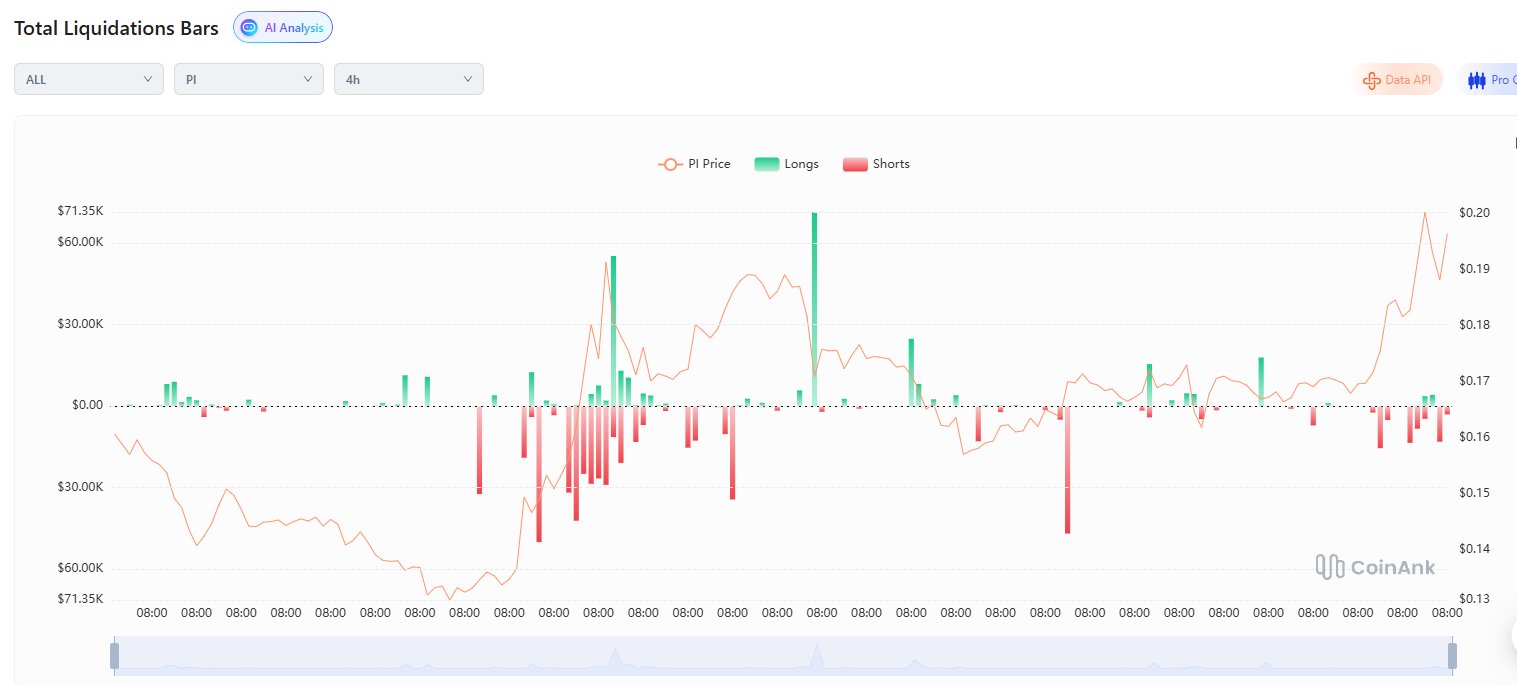Expand the PI coin selector dropdown
This screenshot has width=1517, height=686.
(249, 79)
